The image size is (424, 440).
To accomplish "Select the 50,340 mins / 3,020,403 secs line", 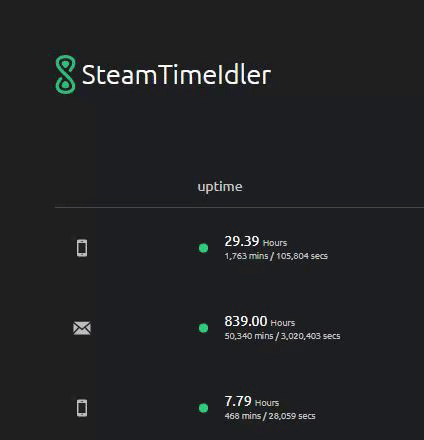I will (x=282, y=336).
